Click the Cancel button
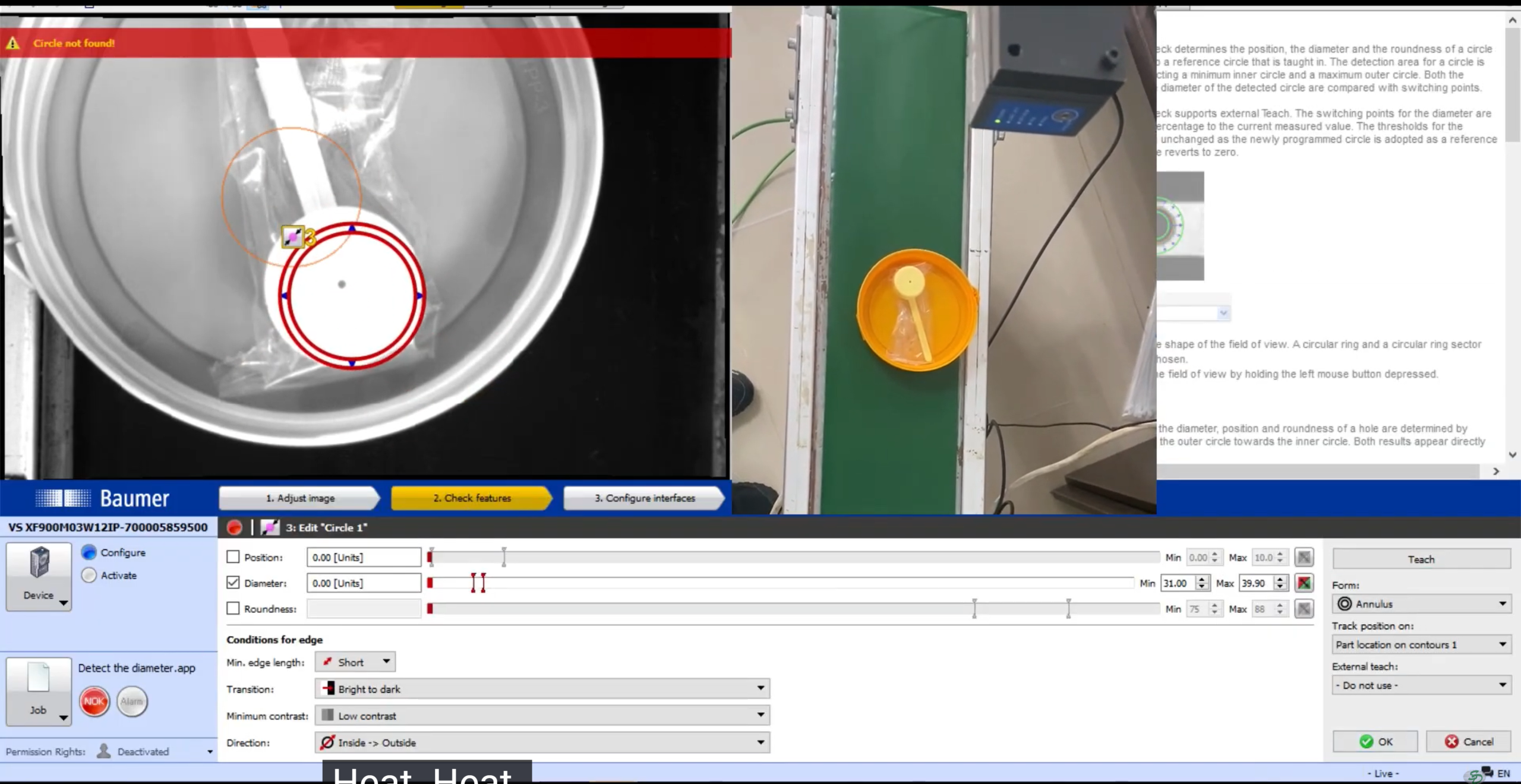 (x=1469, y=742)
